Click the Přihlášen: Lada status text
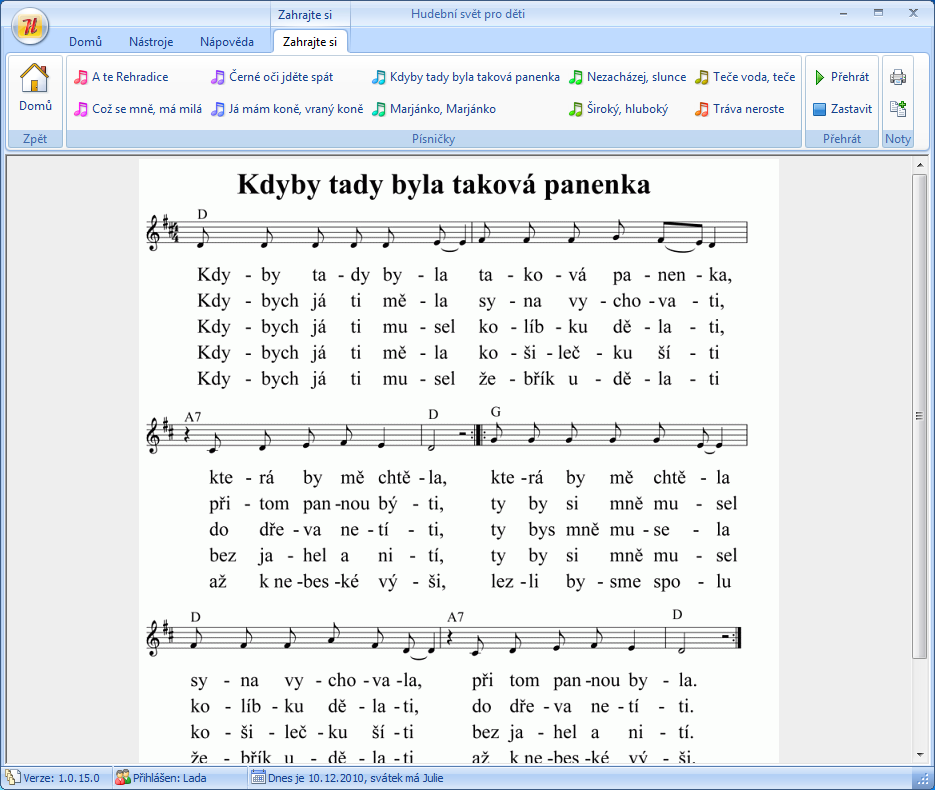935x790 pixels. point(169,778)
